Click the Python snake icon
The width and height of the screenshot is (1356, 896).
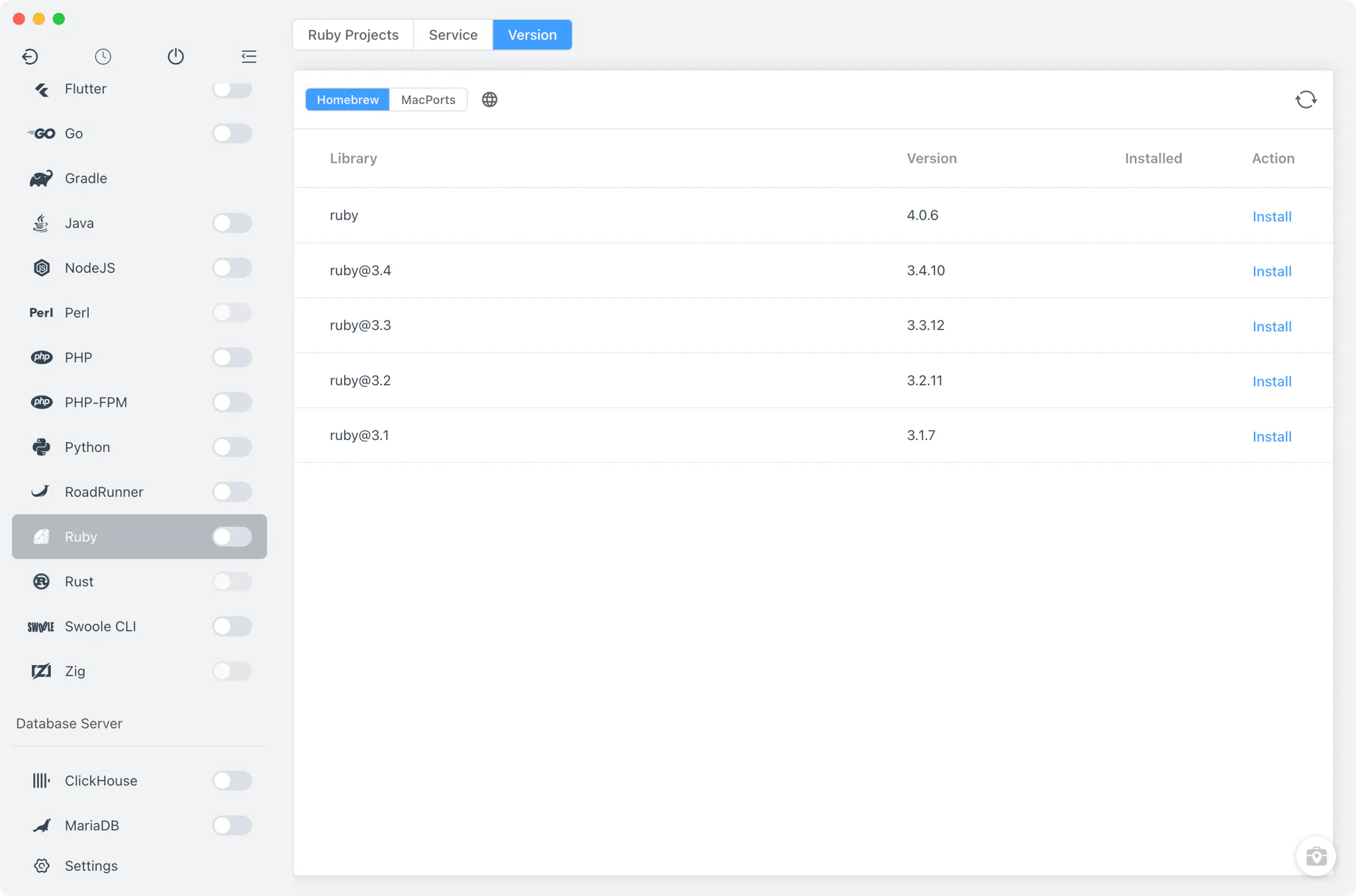[41, 447]
